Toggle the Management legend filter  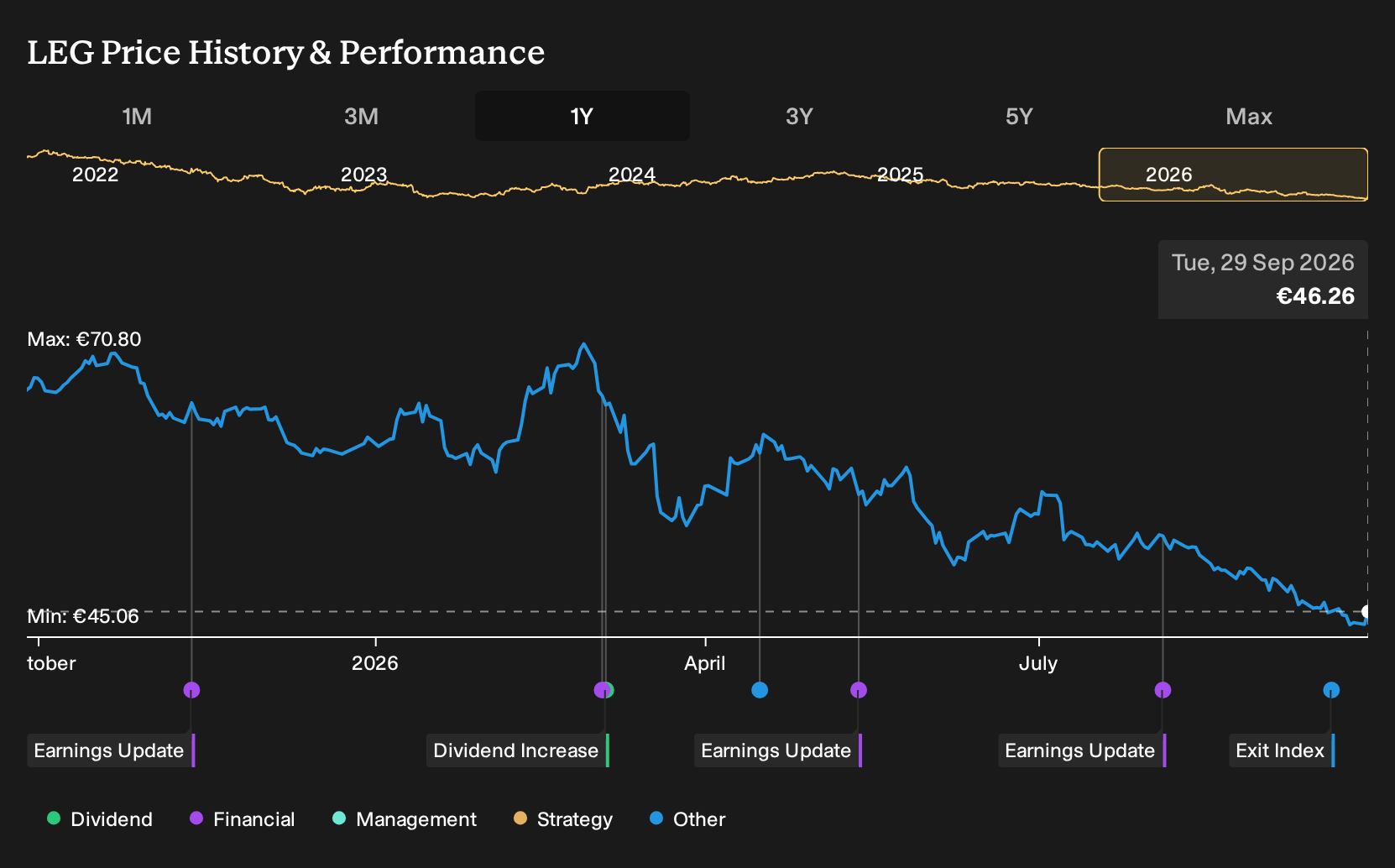[x=405, y=819]
